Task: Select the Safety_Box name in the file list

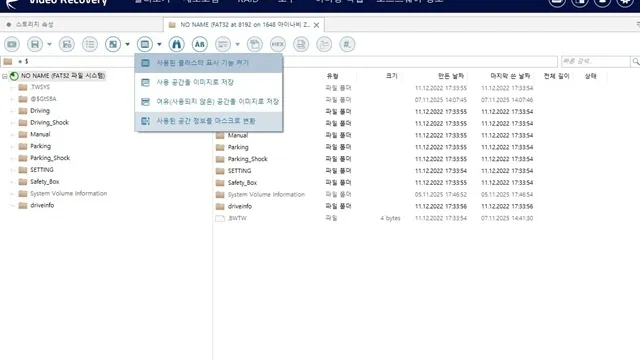Action: [x=242, y=183]
